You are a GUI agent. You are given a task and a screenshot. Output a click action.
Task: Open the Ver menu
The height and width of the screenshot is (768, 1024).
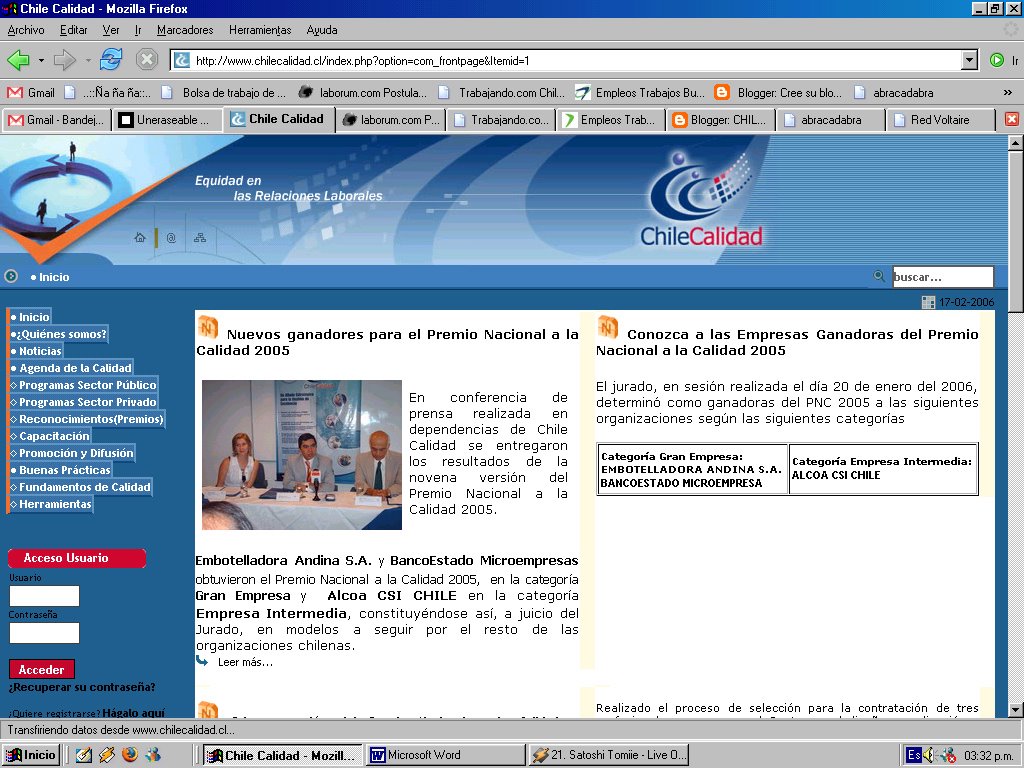point(111,30)
